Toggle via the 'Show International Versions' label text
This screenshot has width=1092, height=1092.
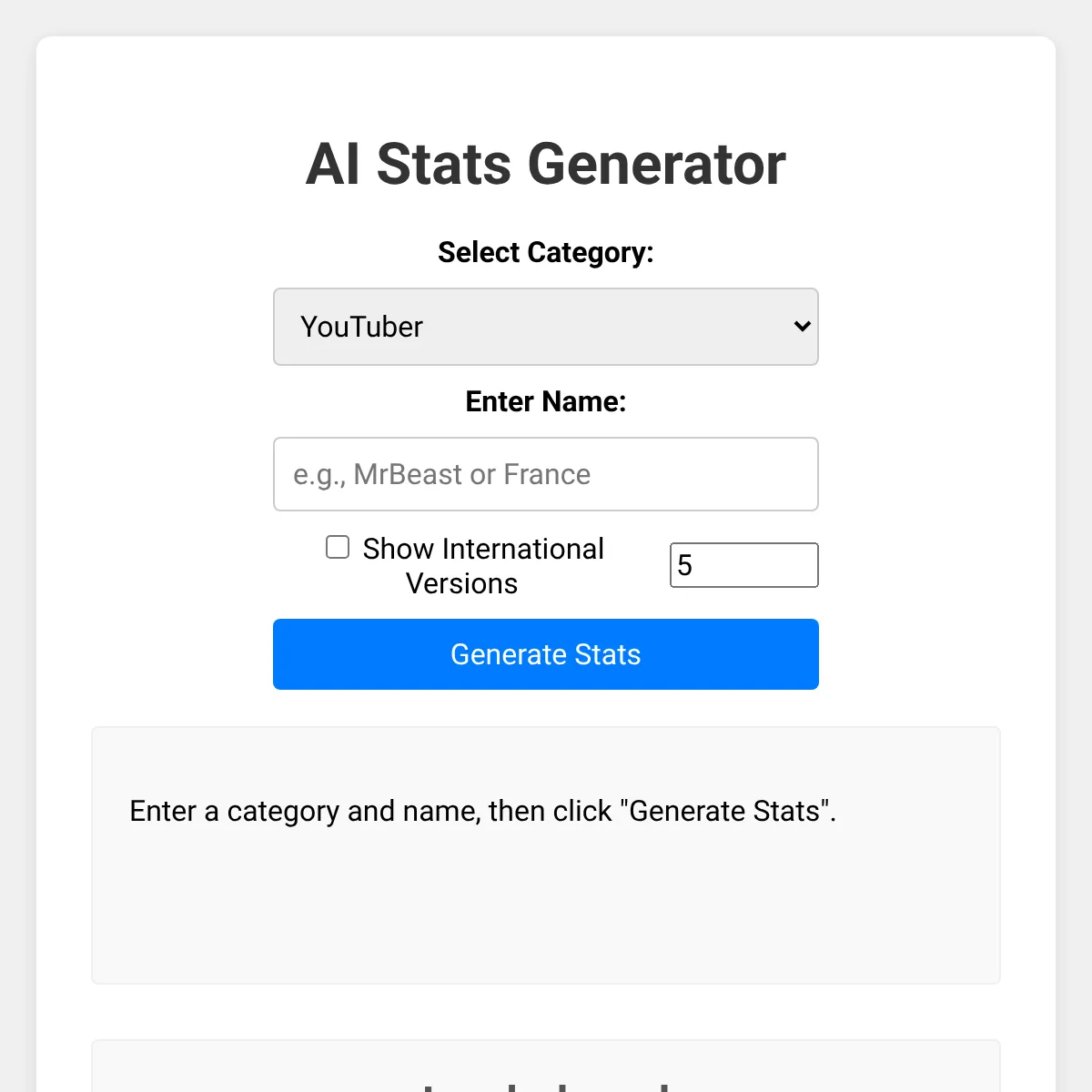pos(482,565)
